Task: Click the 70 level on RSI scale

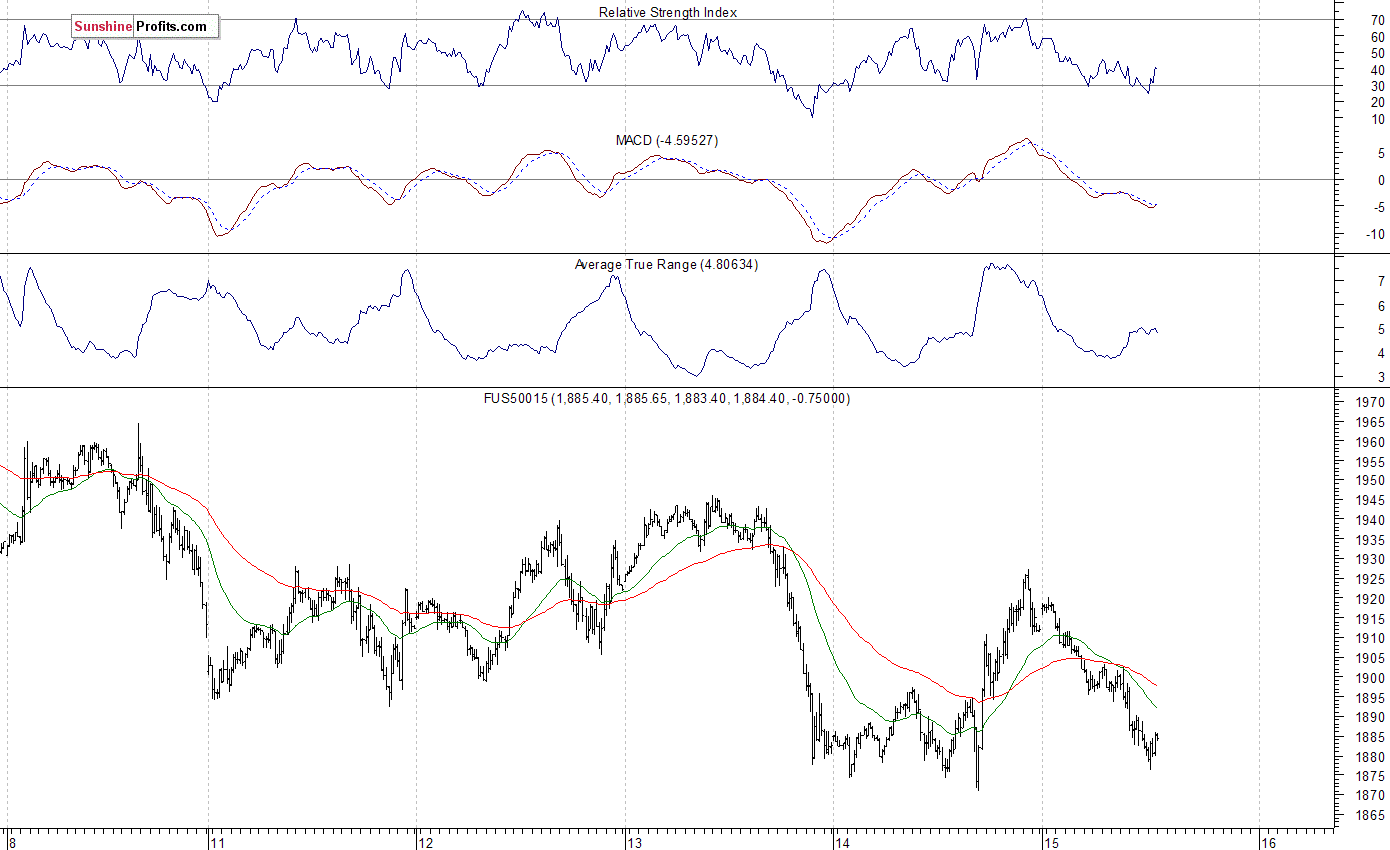Action: [x=1378, y=20]
